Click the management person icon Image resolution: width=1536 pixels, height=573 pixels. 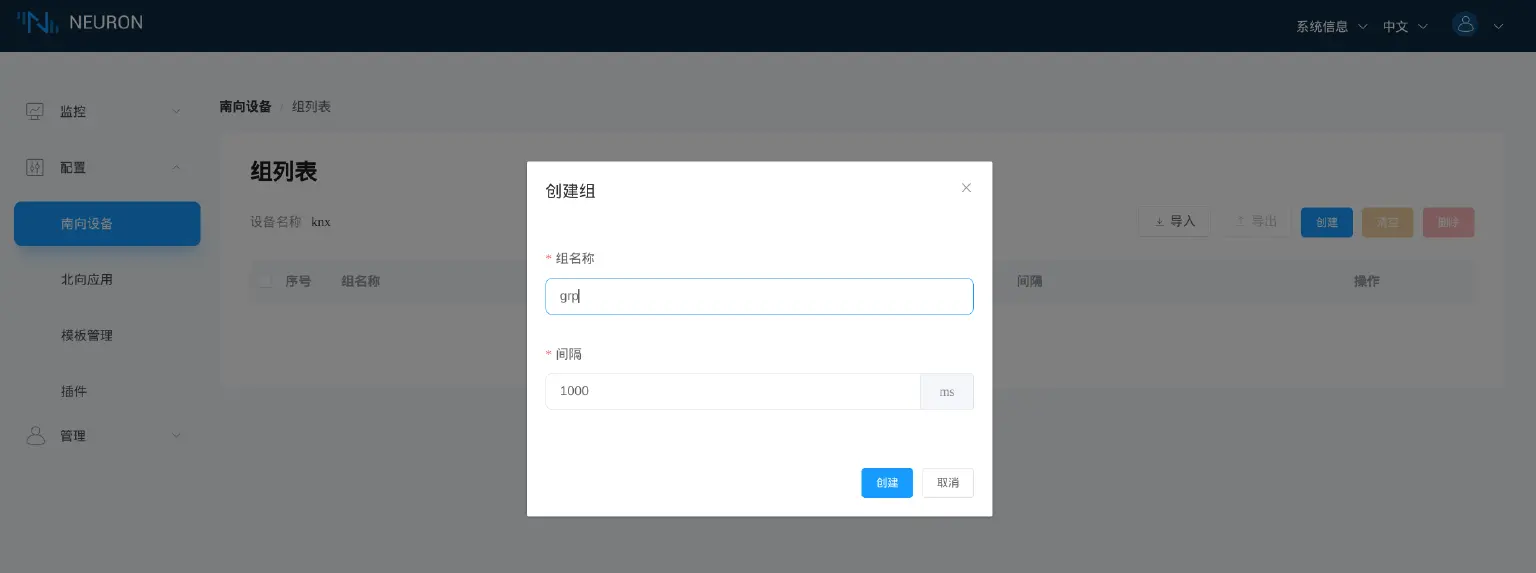click(x=35, y=436)
